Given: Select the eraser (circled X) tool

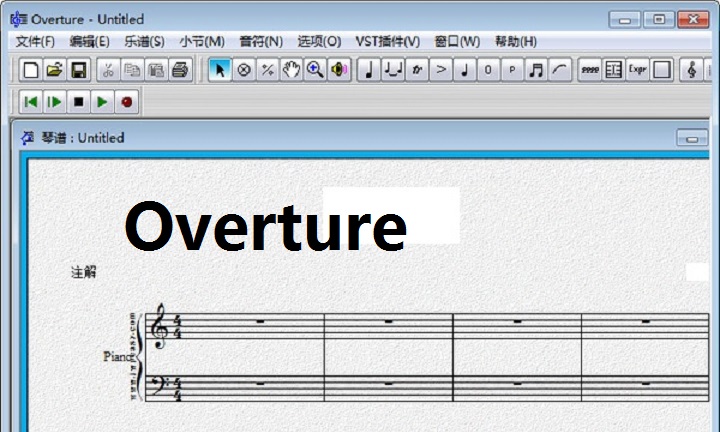Looking at the screenshot, I should [x=244, y=70].
